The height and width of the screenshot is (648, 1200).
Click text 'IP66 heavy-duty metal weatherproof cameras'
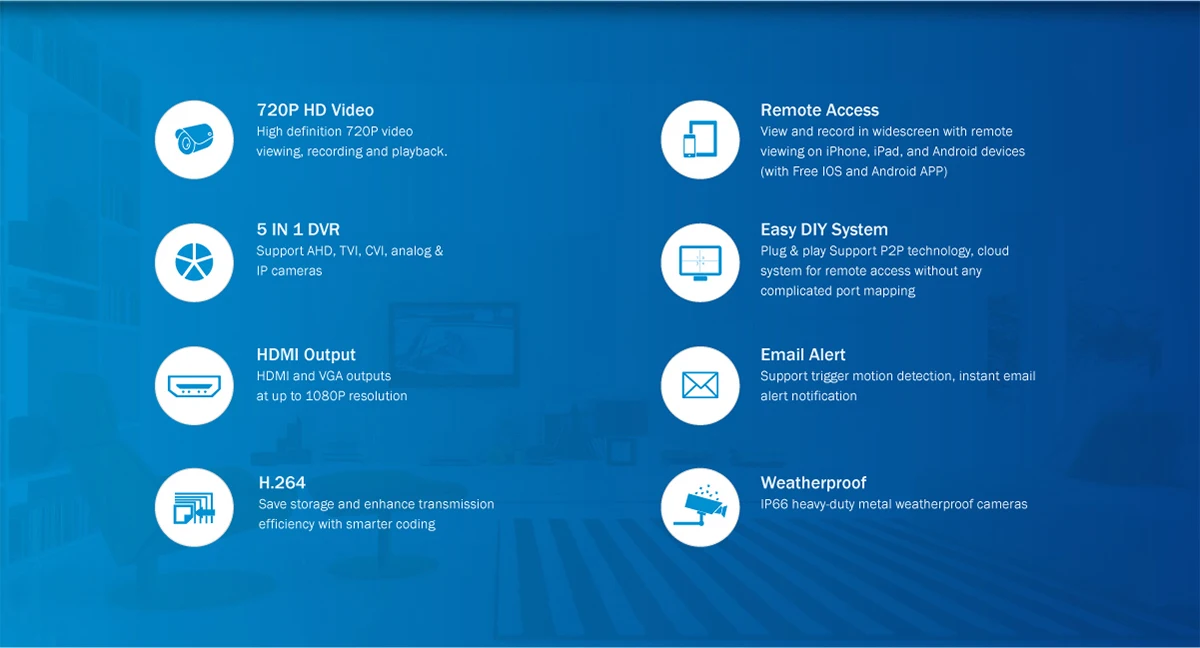[894, 504]
